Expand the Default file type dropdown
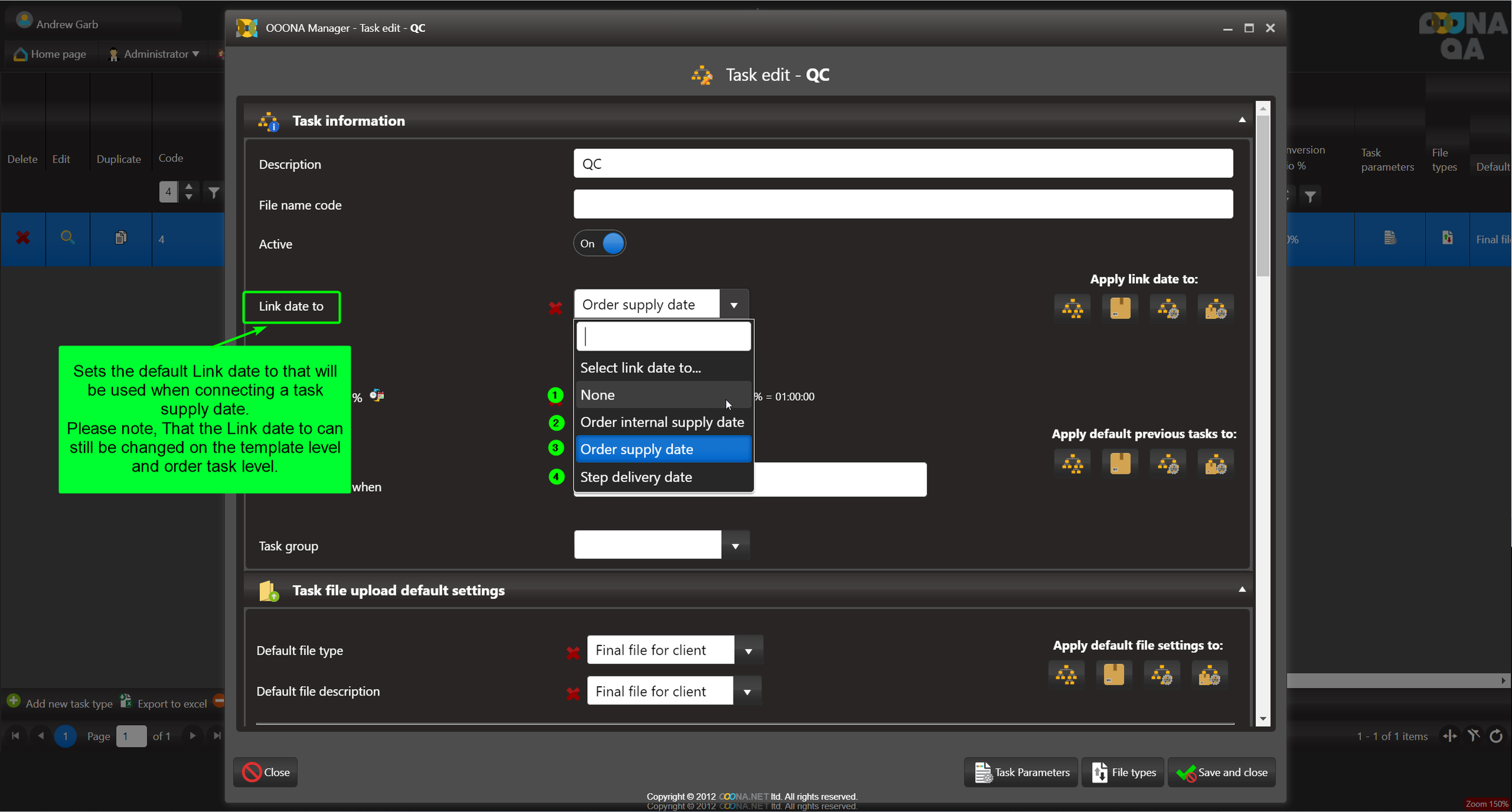This screenshot has height=812, width=1512. (748, 651)
